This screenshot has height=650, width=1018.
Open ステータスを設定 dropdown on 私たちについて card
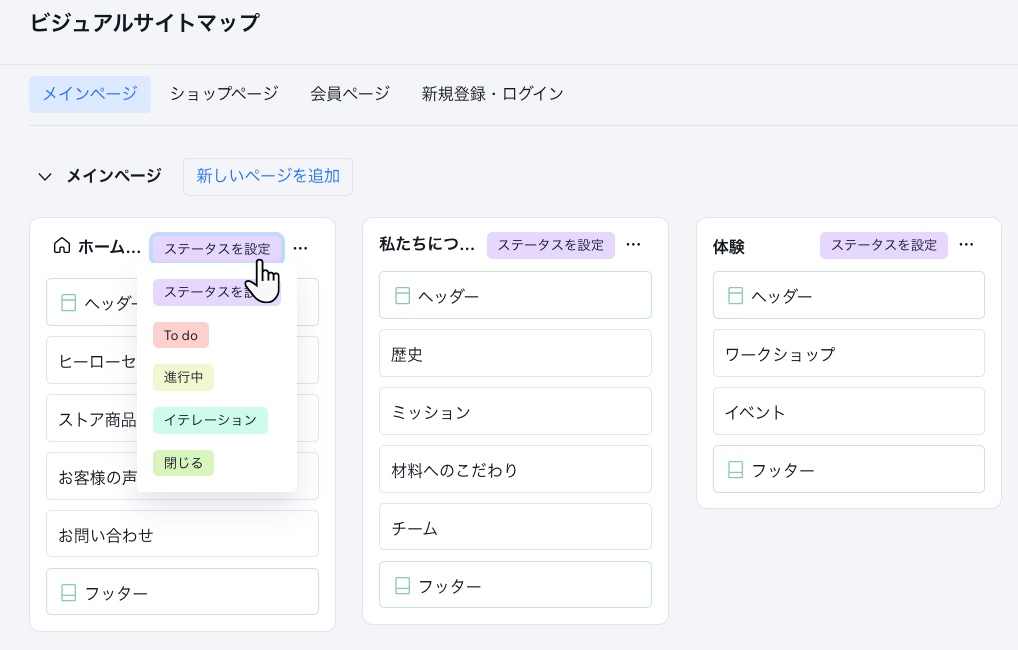(550, 245)
